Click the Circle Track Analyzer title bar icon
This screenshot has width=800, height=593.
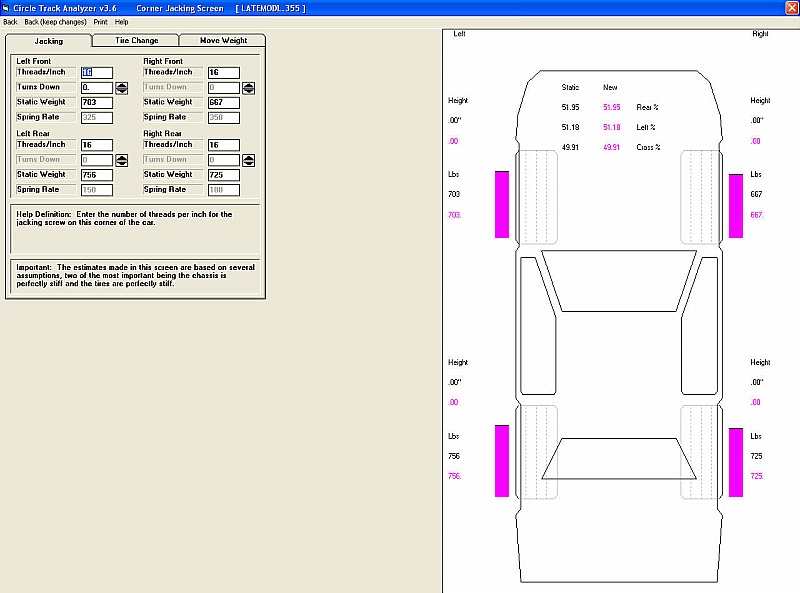click(x=6, y=7)
